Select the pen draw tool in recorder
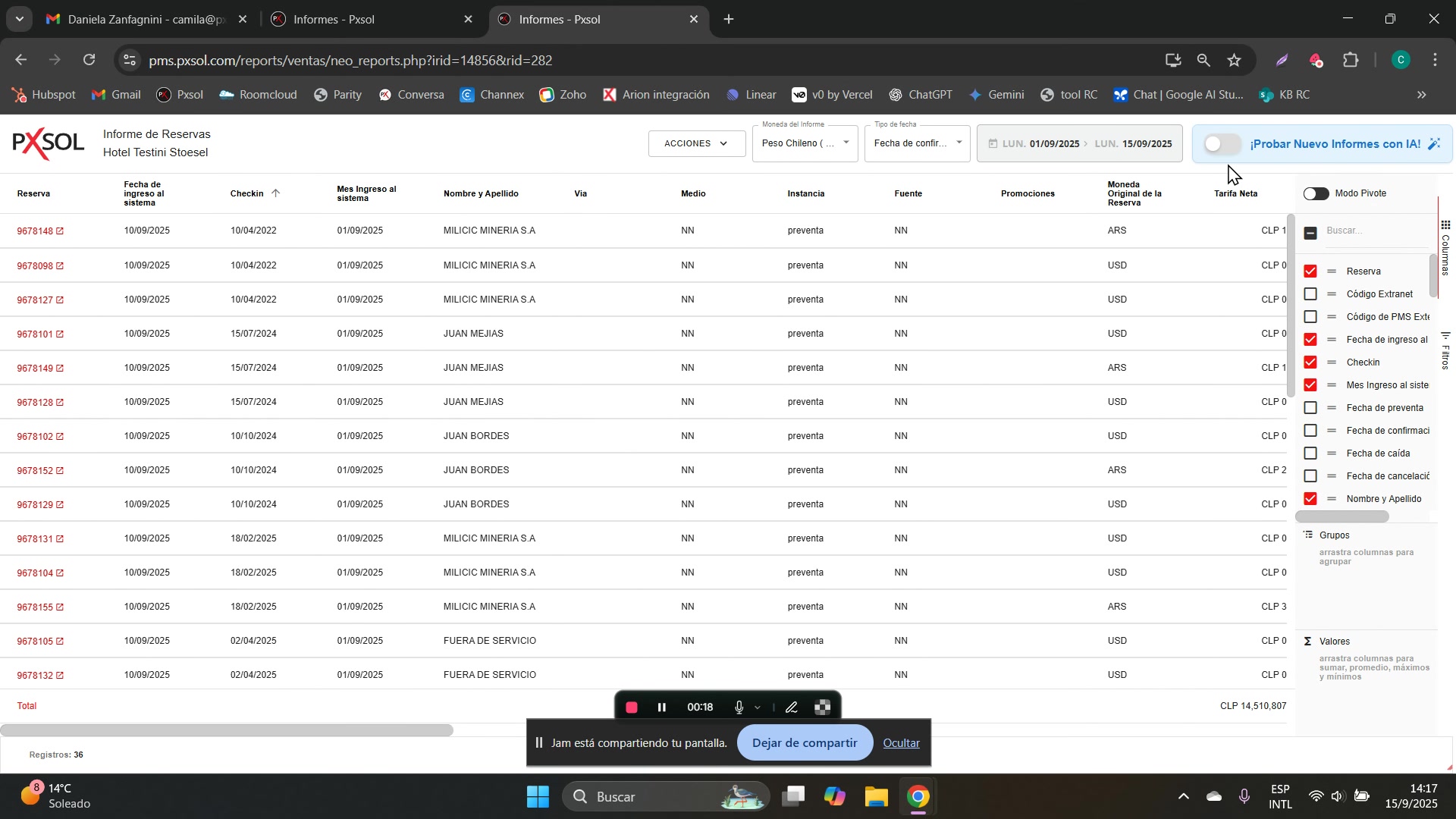The width and height of the screenshot is (1456, 819). click(x=792, y=708)
